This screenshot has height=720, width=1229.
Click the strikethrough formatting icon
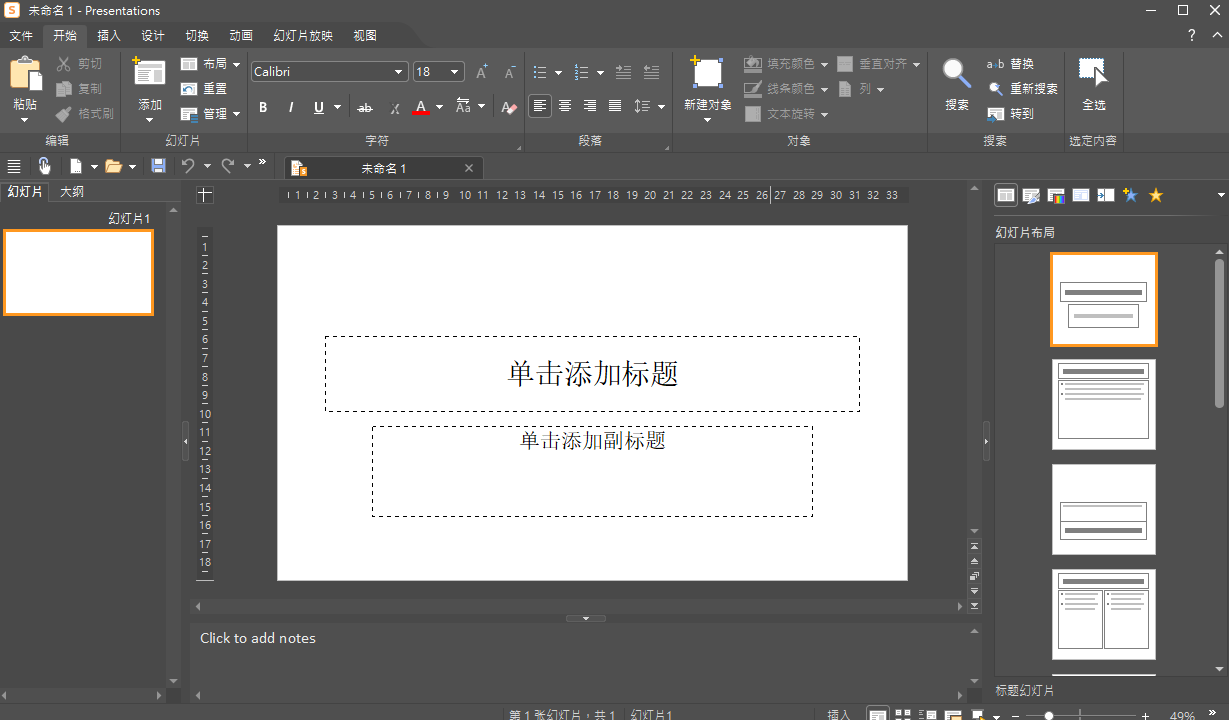coord(364,107)
